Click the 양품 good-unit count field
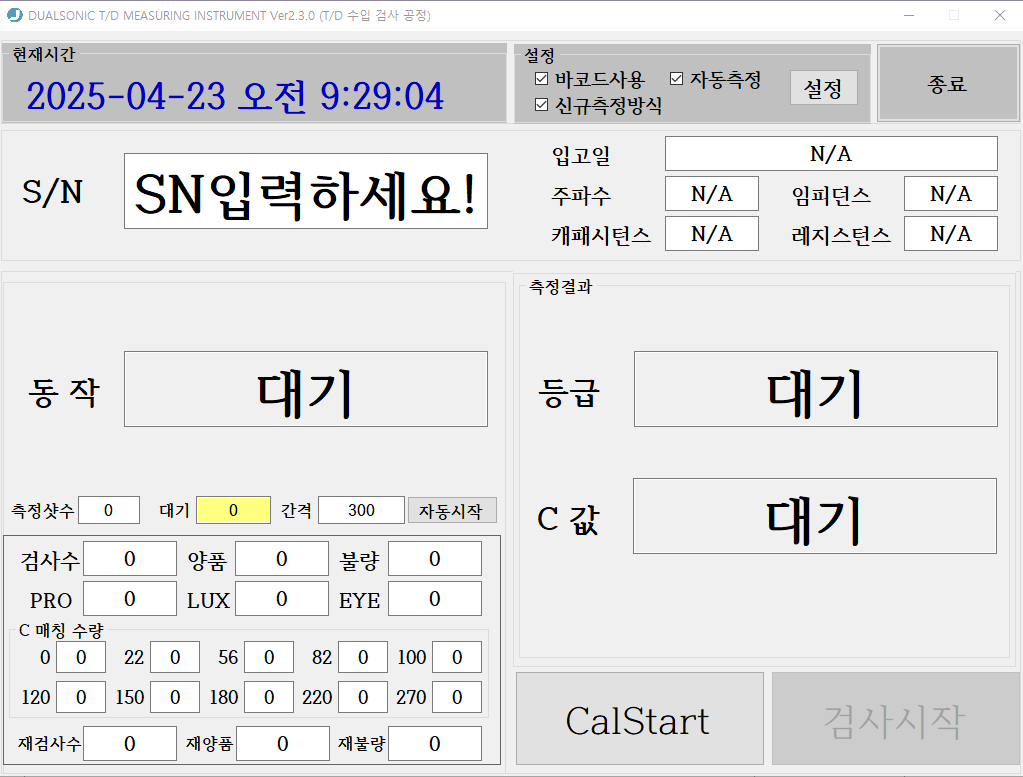Screen dimensions: 1023x777 click(282, 558)
